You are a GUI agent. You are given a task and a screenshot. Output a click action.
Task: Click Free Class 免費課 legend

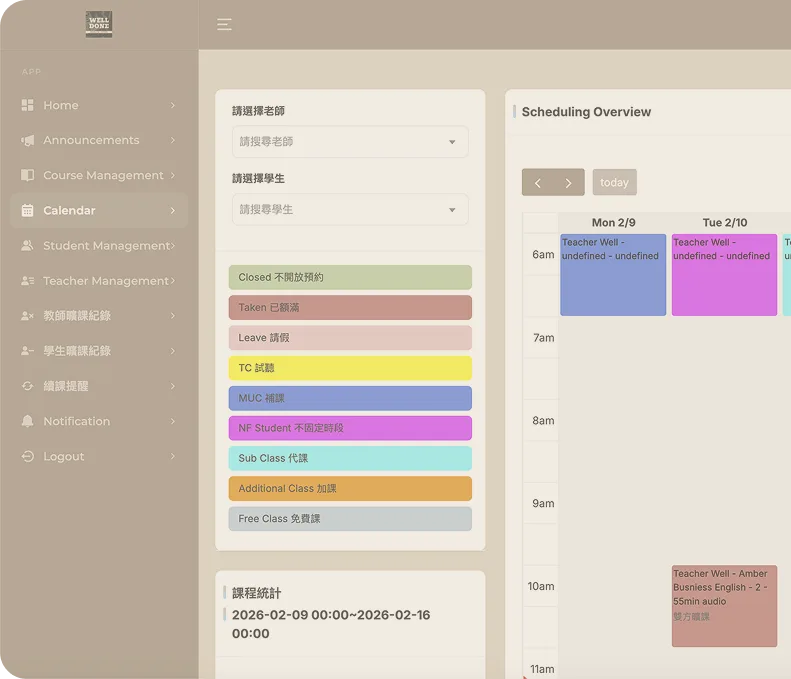pyautogui.click(x=350, y=519)
